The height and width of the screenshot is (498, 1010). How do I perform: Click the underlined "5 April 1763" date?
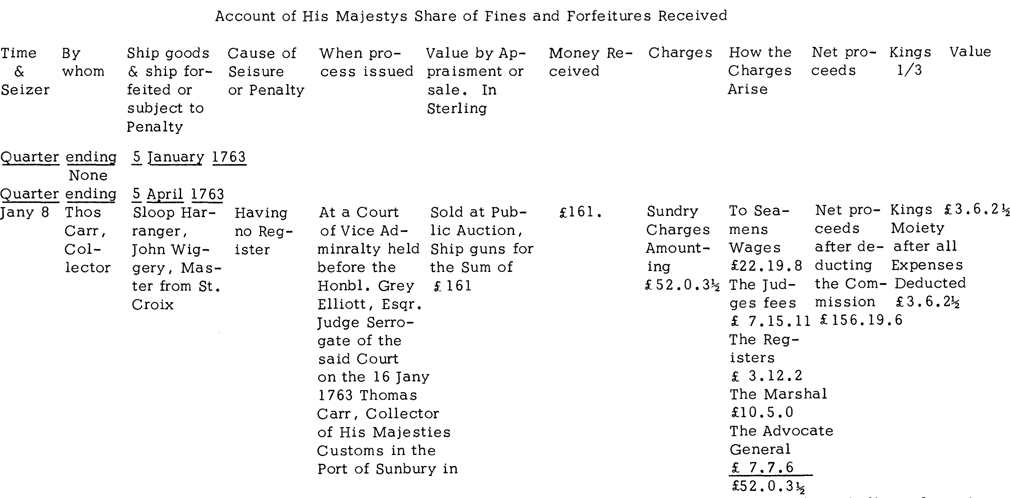pos(174,194)
